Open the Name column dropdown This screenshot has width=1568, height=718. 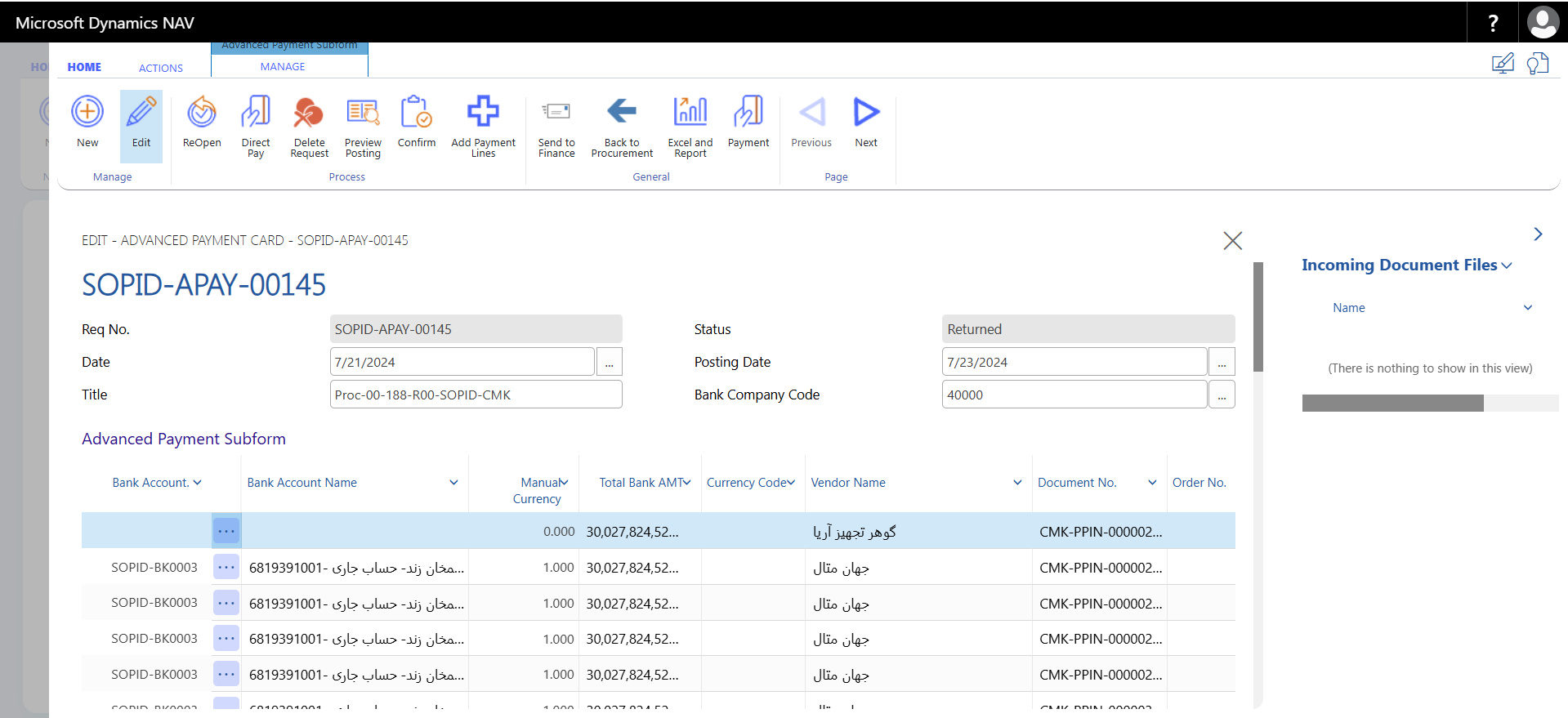coord(1528,308)
